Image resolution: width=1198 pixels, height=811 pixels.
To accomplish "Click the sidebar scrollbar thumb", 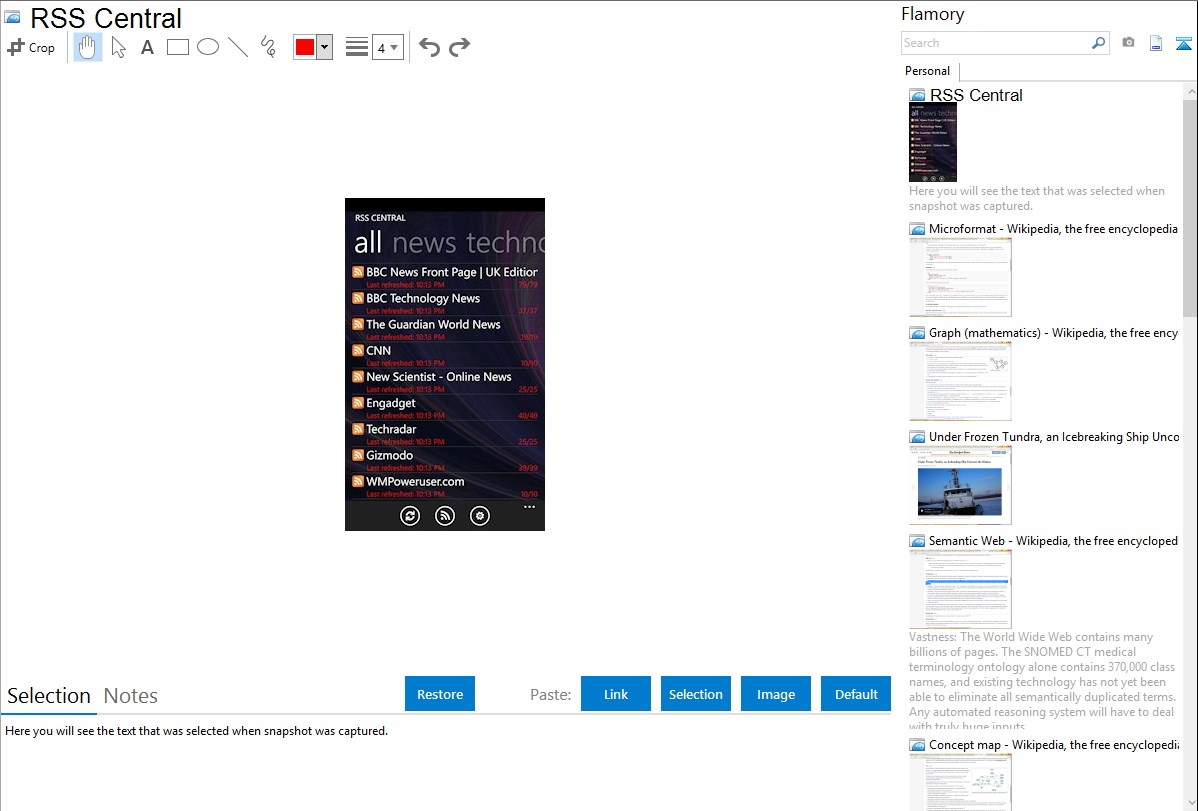I will tap(1190, 208).
